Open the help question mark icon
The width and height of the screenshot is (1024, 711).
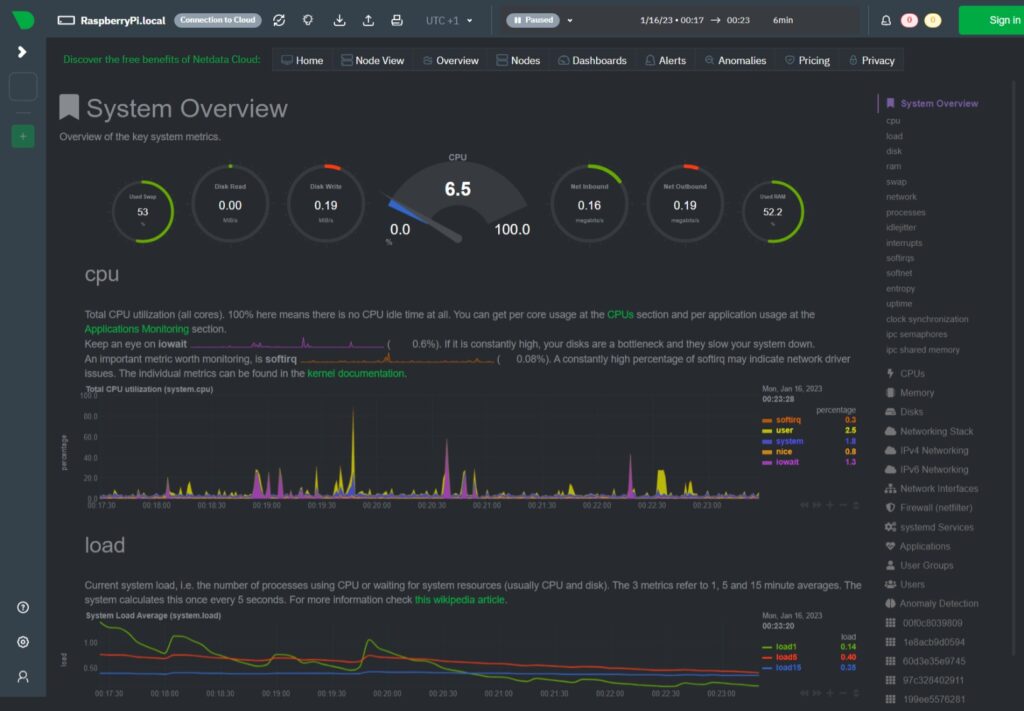pos(22,607)
